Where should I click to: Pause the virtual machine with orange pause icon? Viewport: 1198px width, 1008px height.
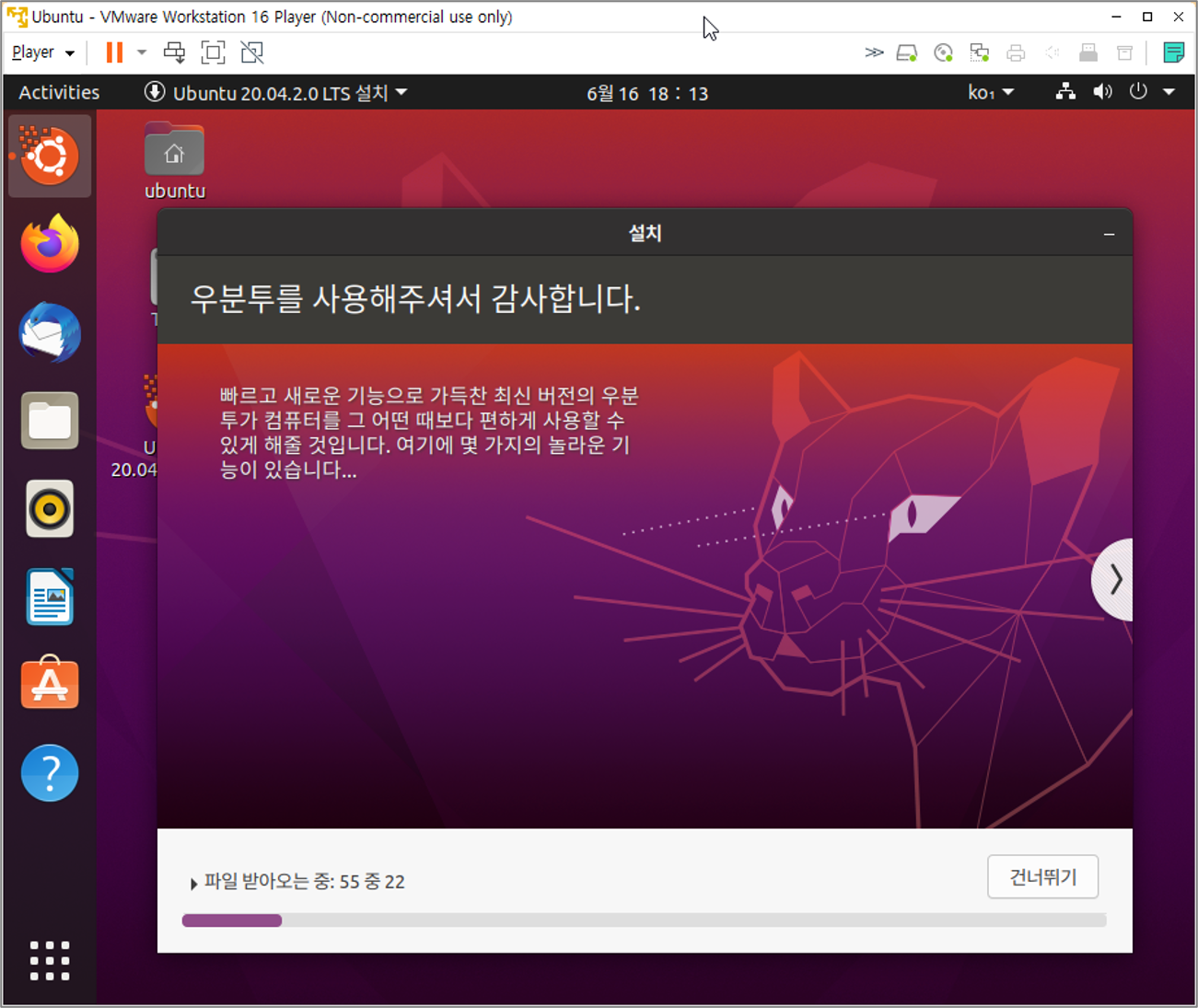[114, 52]
